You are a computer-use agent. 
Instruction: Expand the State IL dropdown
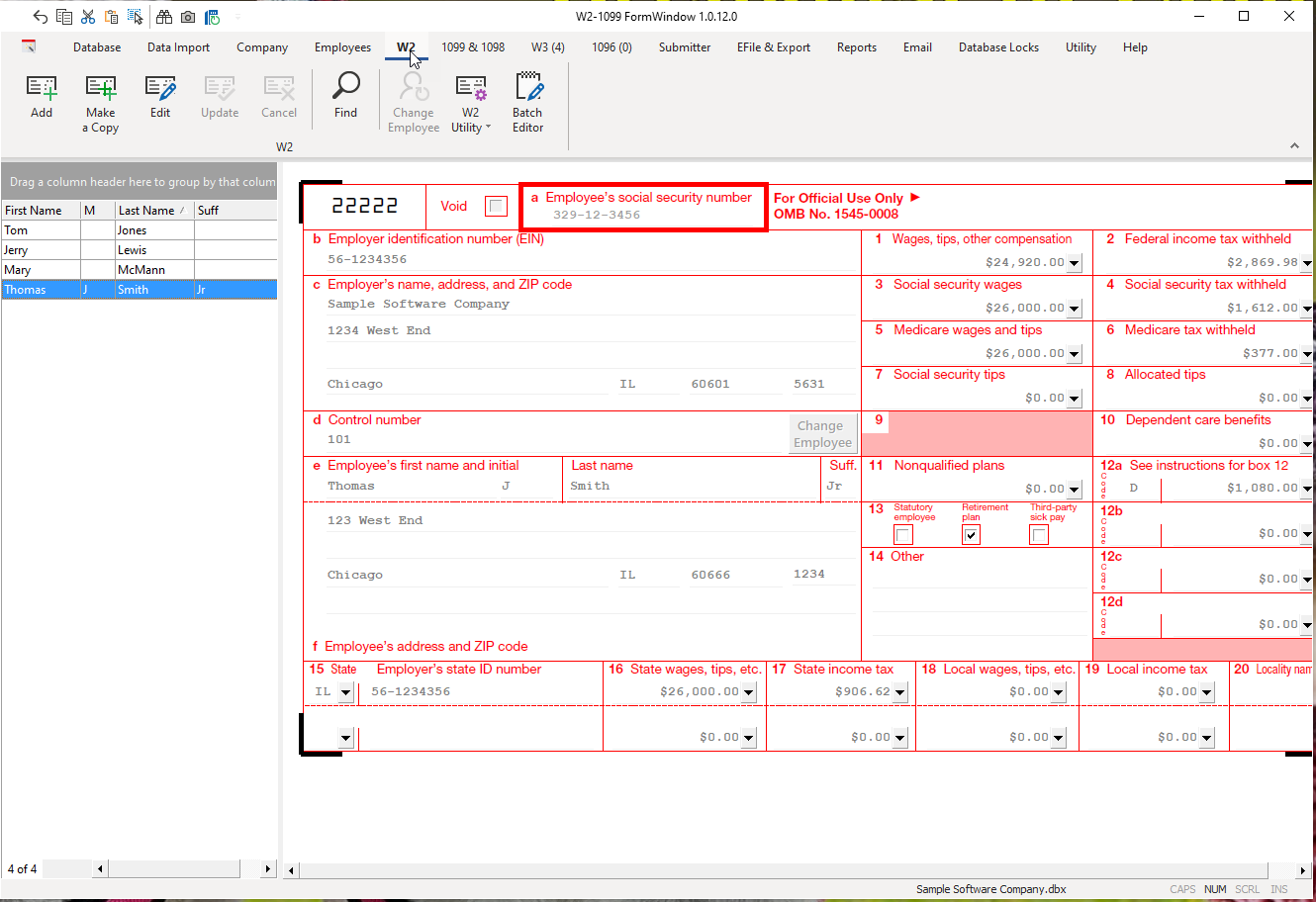coord(345,692)
